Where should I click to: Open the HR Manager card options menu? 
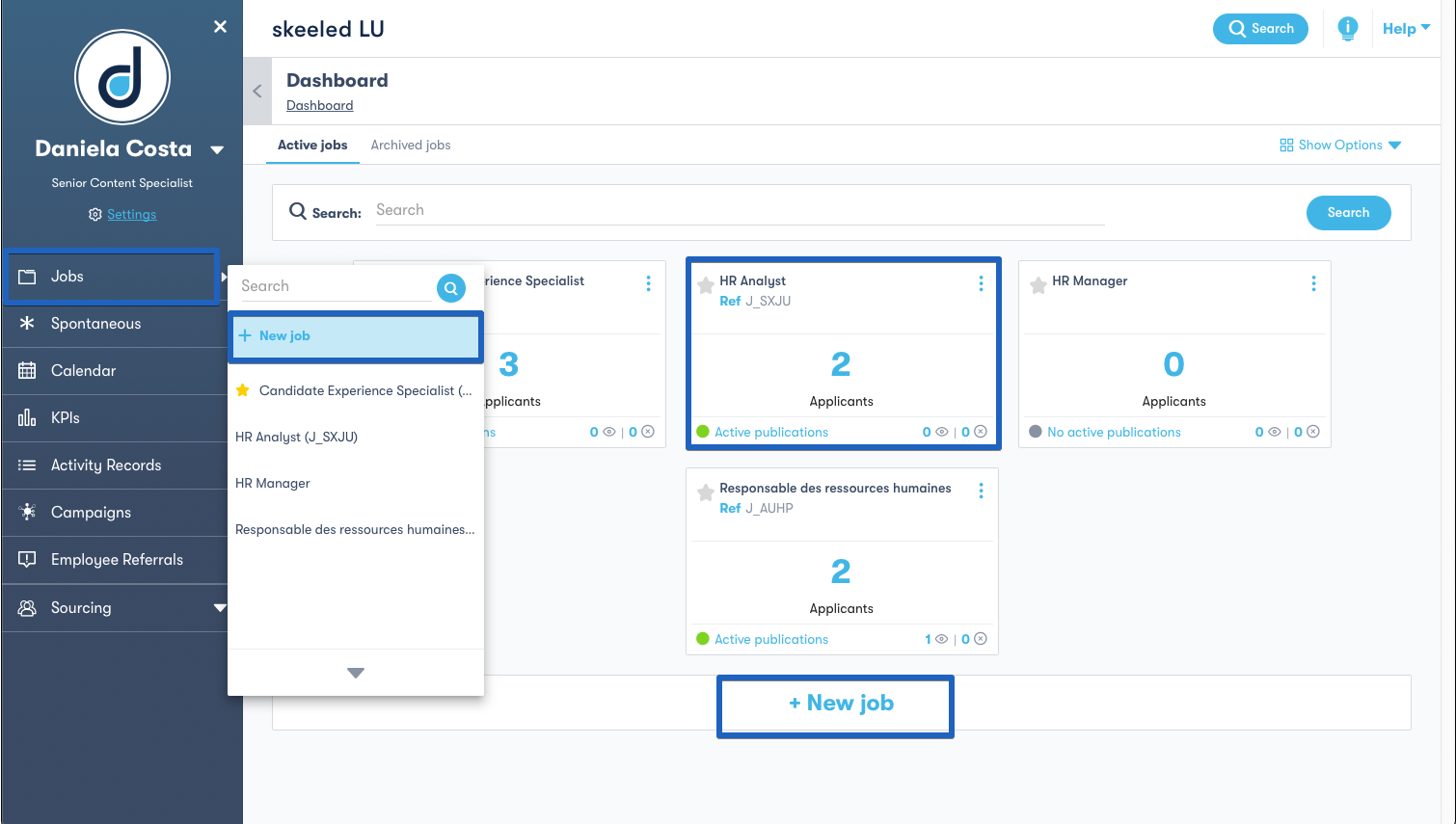coord(1313,283)
